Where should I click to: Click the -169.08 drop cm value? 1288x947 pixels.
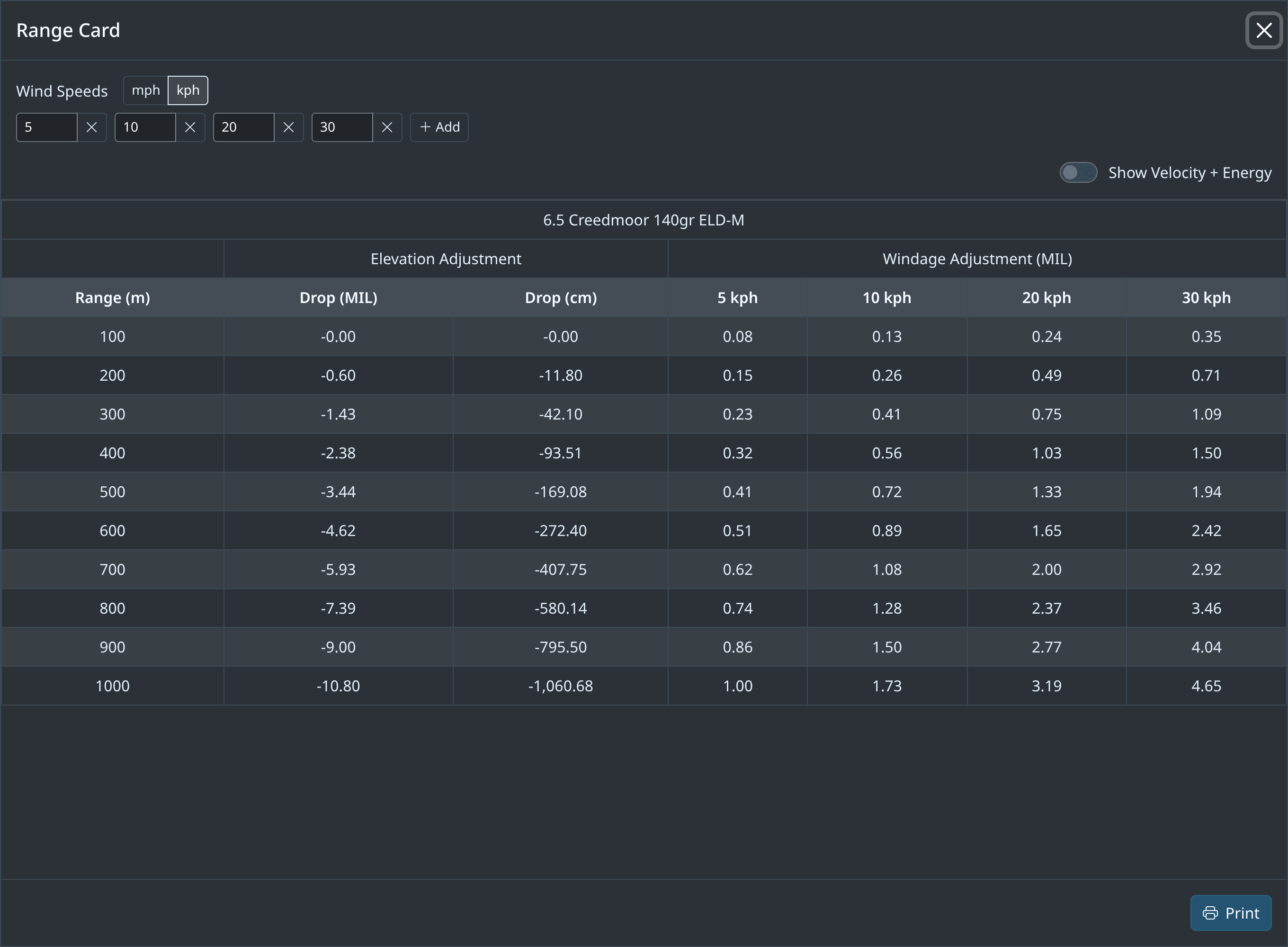[x=561, y=492]
